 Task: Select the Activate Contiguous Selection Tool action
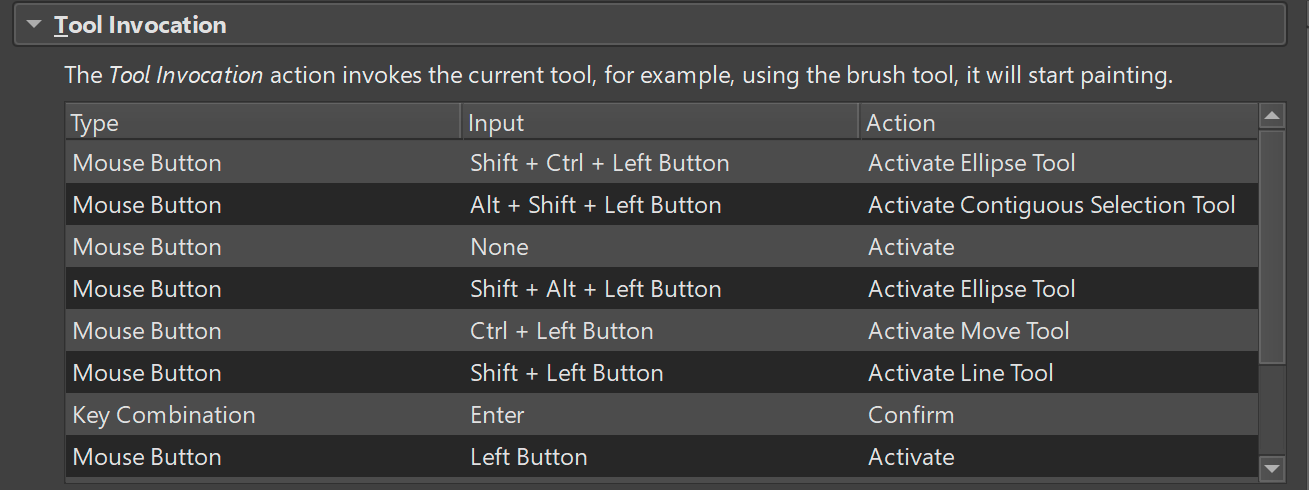[x=1051, y=205]
